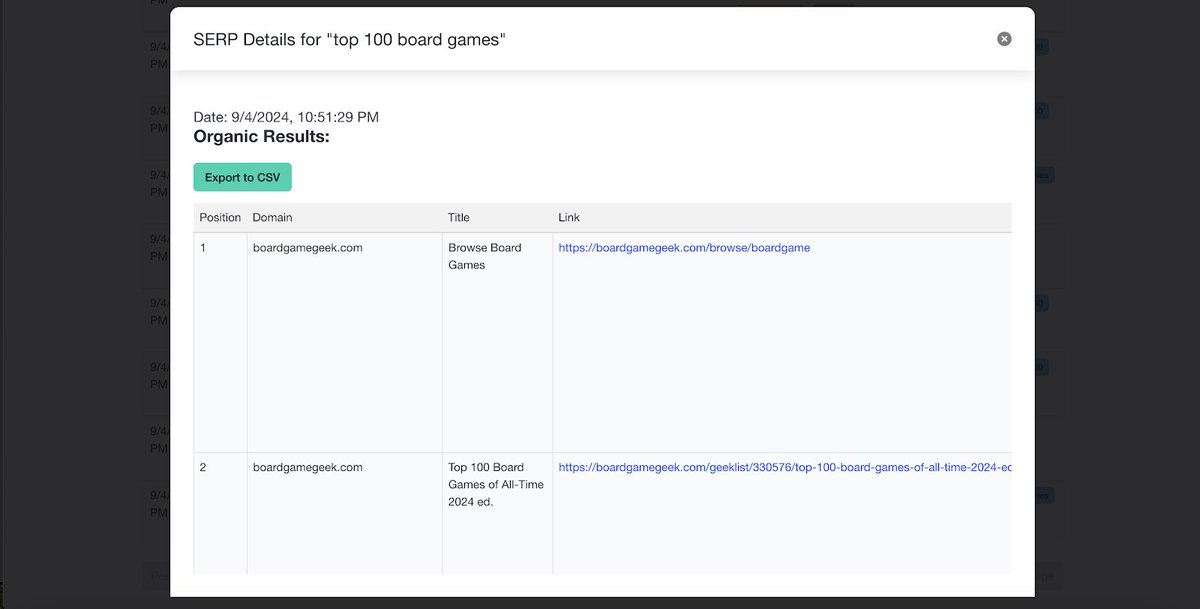Open the top-100-board-games geeklist link
Screen dimensions: 1200x609
(785, 467)
